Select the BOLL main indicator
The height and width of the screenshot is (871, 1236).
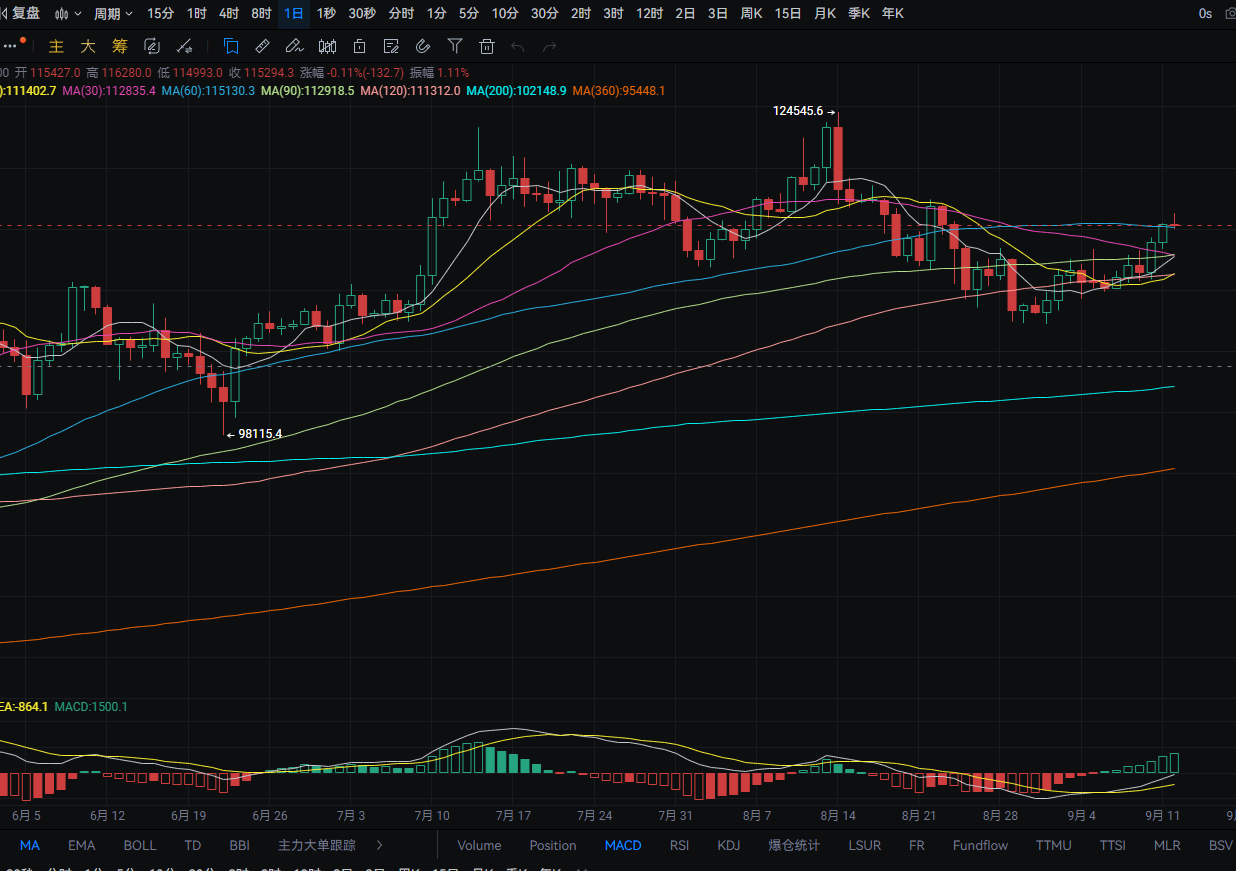(x=140, y=845)
